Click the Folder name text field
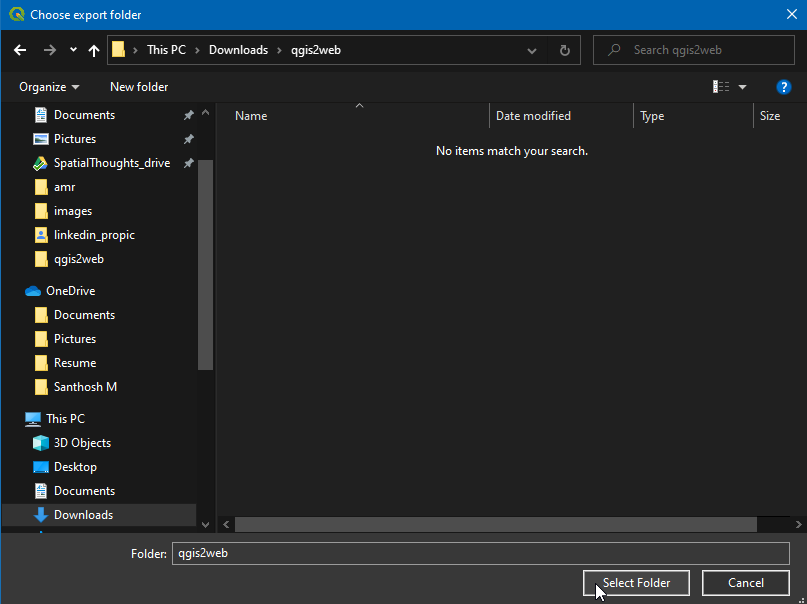Image resolution: width=807 pixels, height=604 pixels. [480, 553]
